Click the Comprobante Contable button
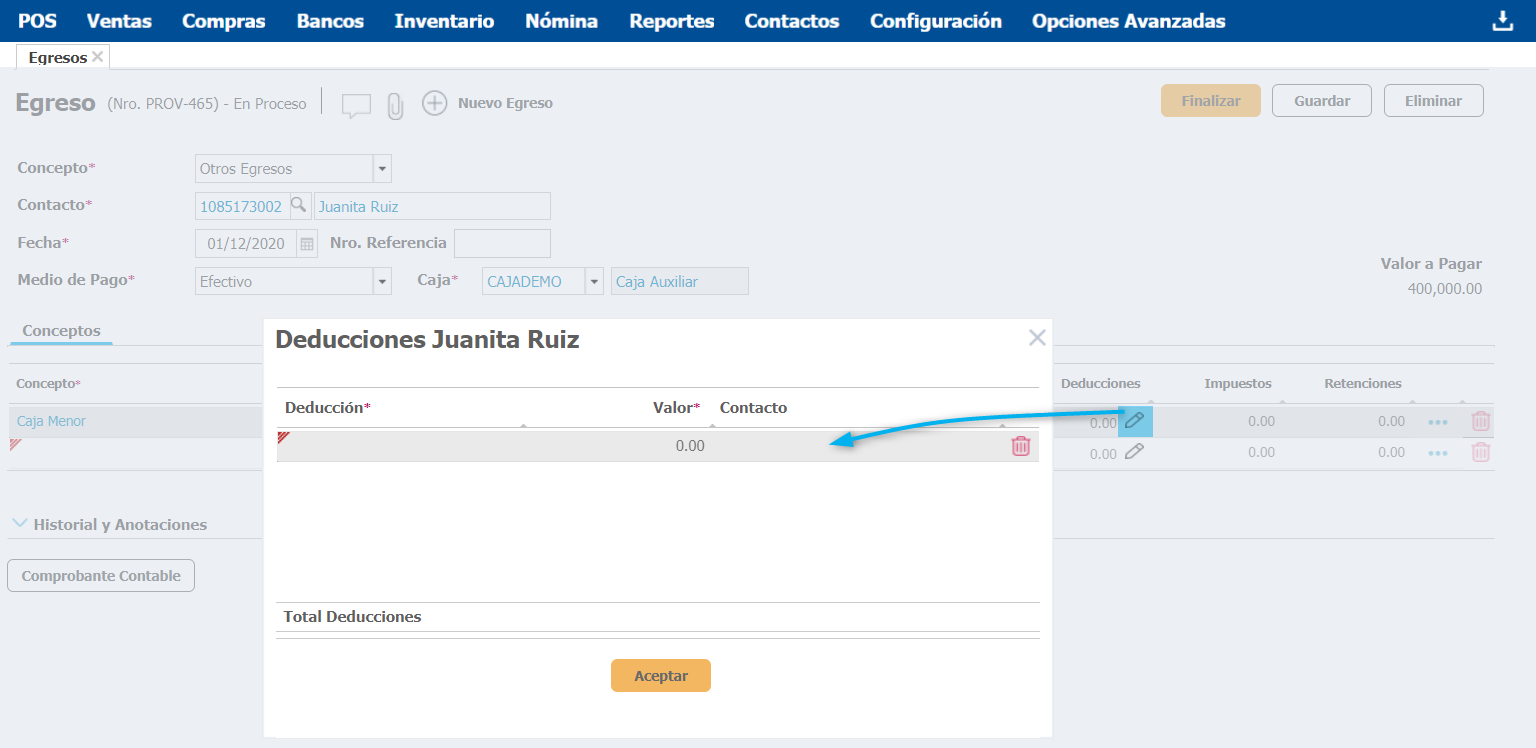 pyautogui.click(x=101, y=576)
